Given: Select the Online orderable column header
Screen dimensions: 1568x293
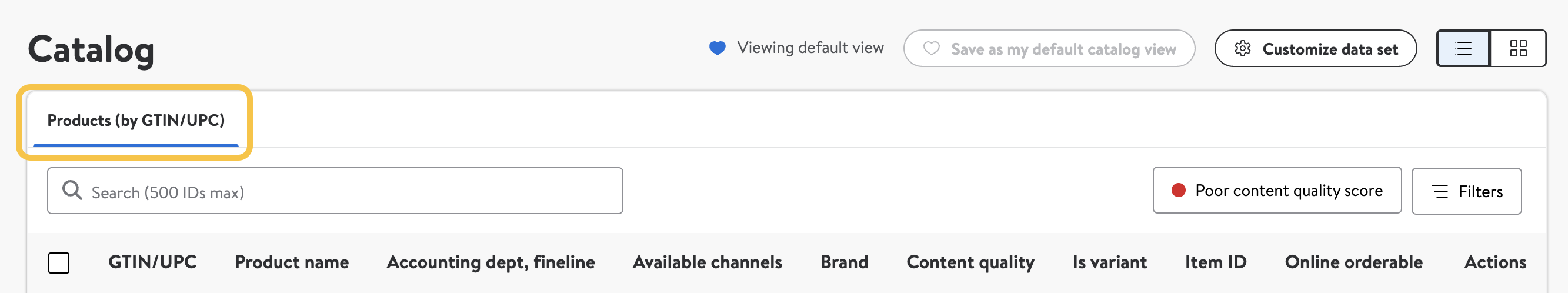Looking at the screenshot, I should pyautogui.click(x=1354, y=262).
